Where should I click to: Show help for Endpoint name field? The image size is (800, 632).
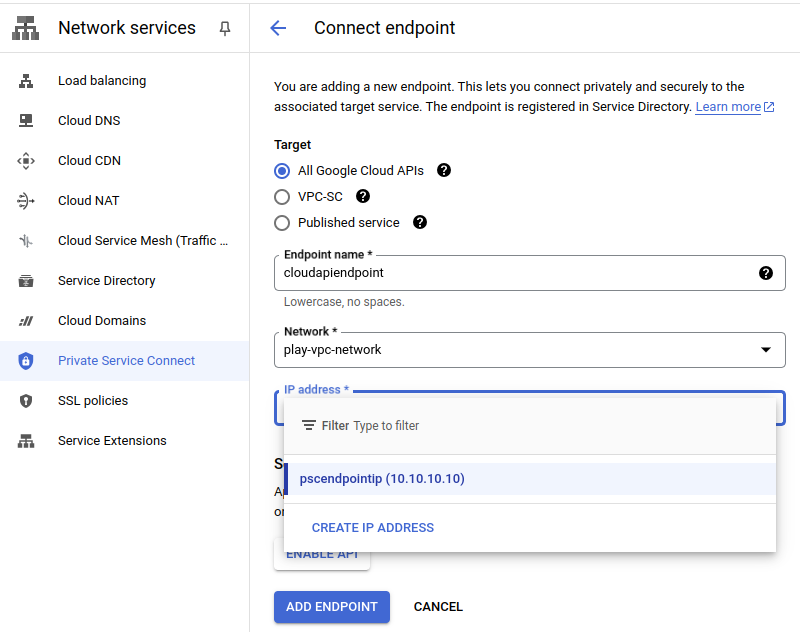766,273
